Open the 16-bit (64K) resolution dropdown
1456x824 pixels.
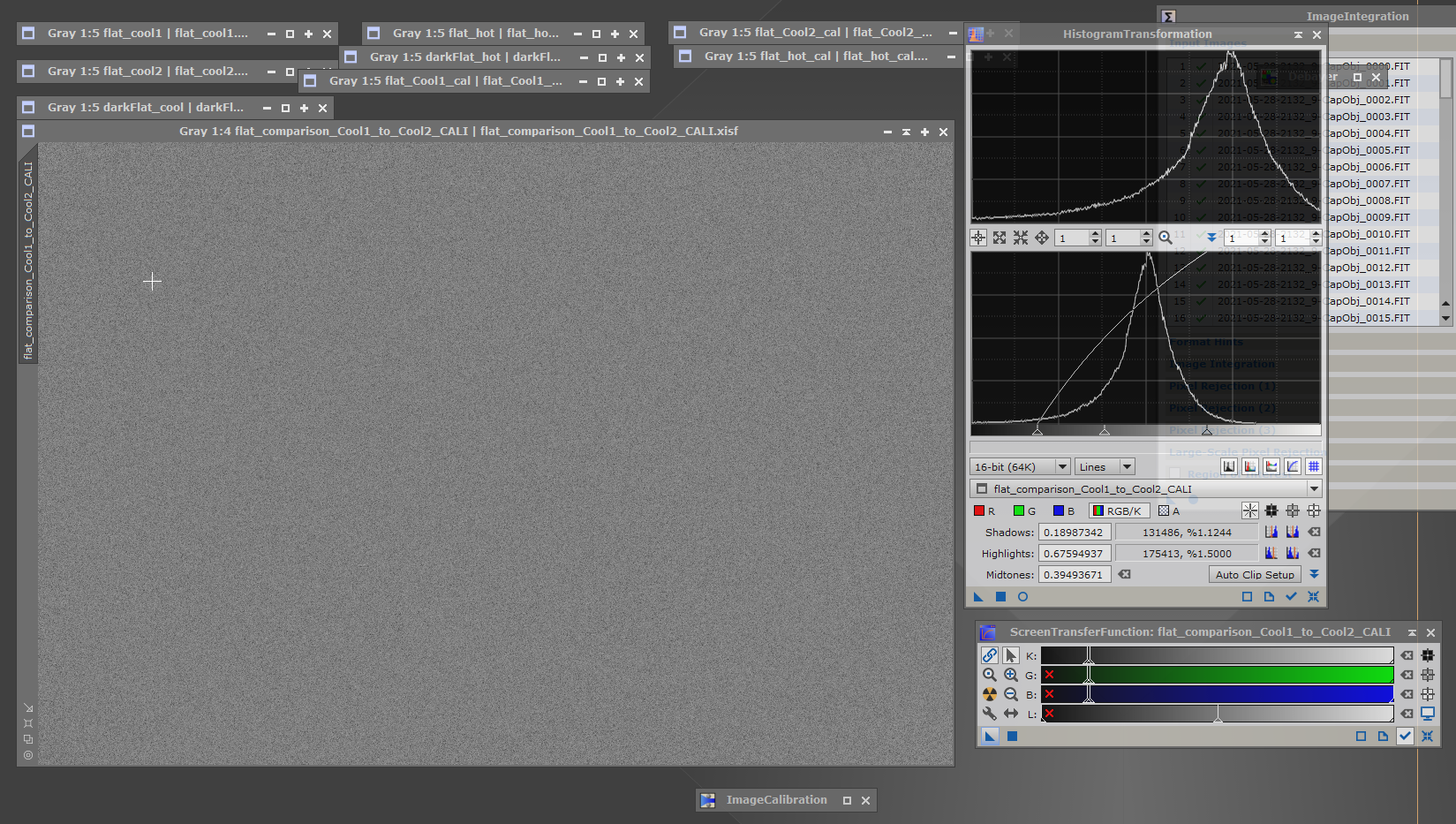click(x=1020, y=466)
